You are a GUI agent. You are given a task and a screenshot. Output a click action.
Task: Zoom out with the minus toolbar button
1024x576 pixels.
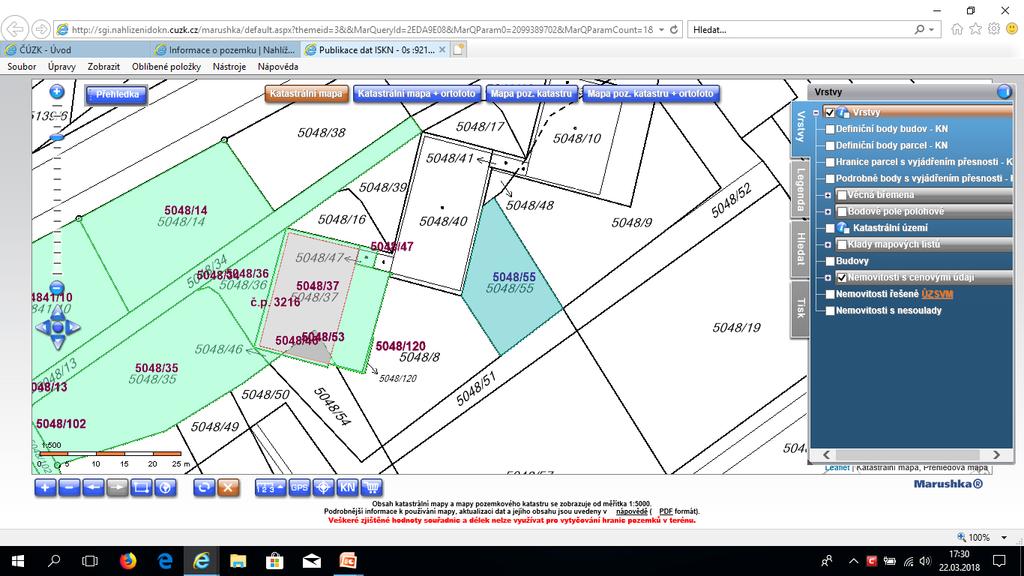(x=69, y=487)
